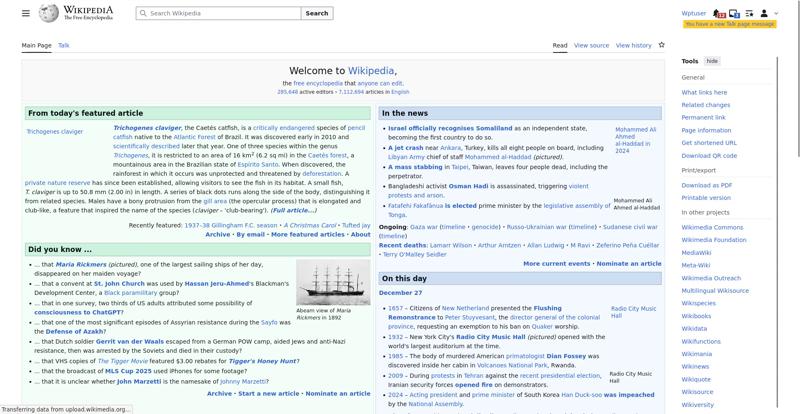
Task: Switch to the Talk tab
Action: pos(64,45)
